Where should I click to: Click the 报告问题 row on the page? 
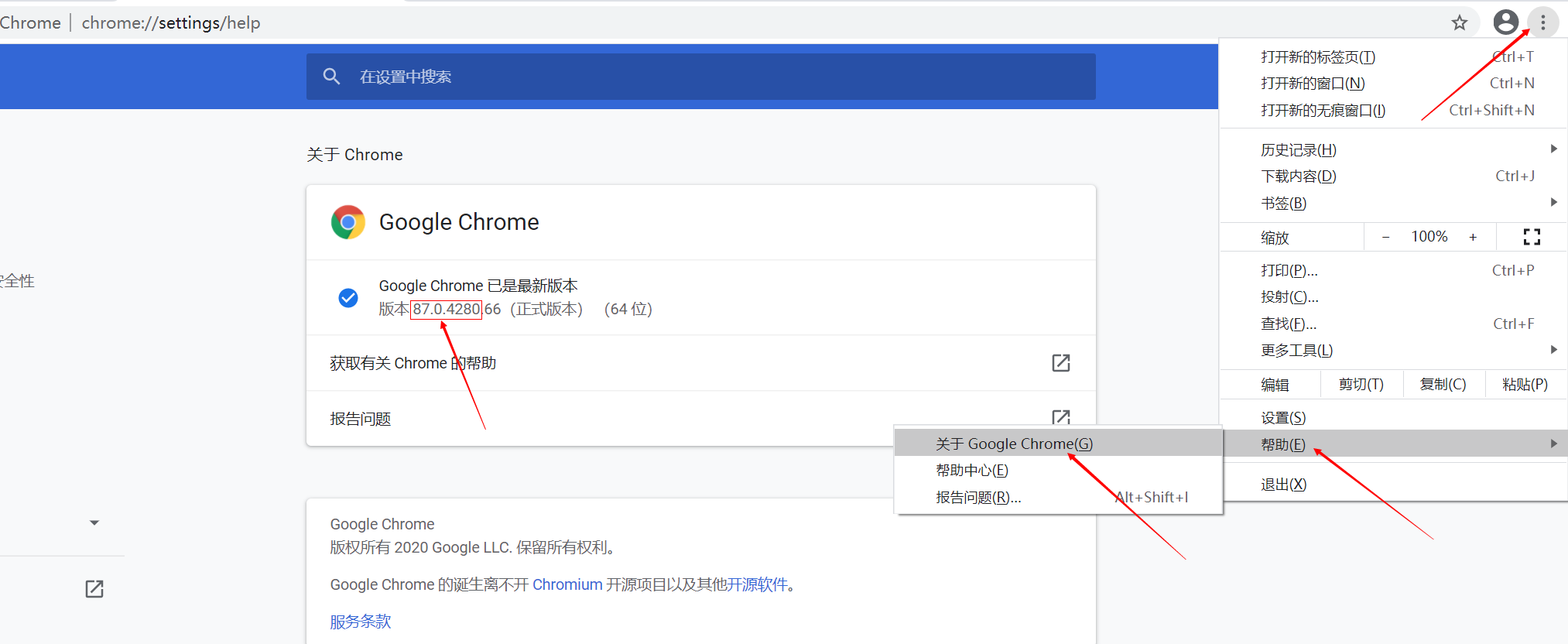click(x=700, y=419)
